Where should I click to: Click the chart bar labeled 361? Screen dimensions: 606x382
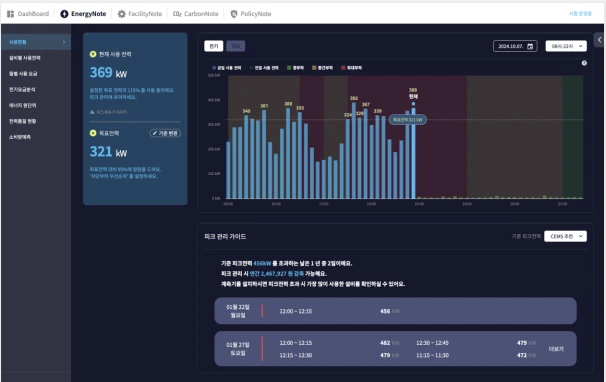click(264, 154)
